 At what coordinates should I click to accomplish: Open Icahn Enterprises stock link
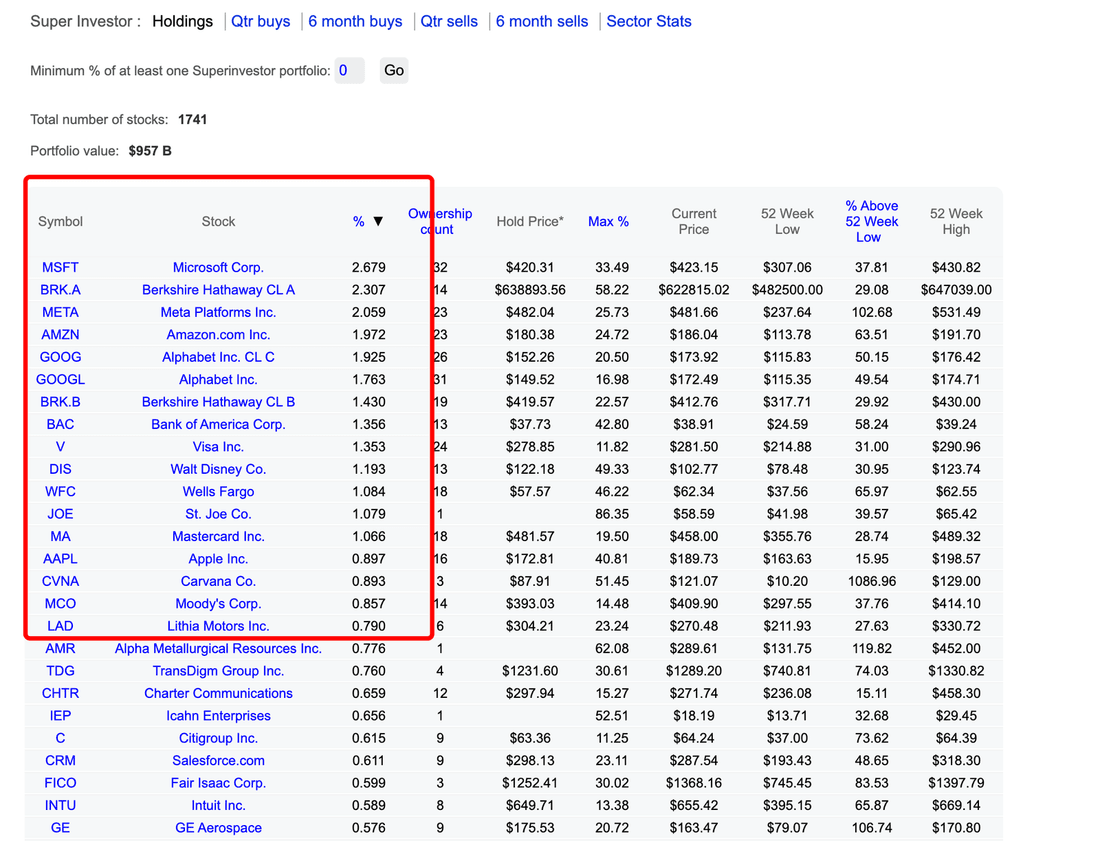tap(218, 716)
